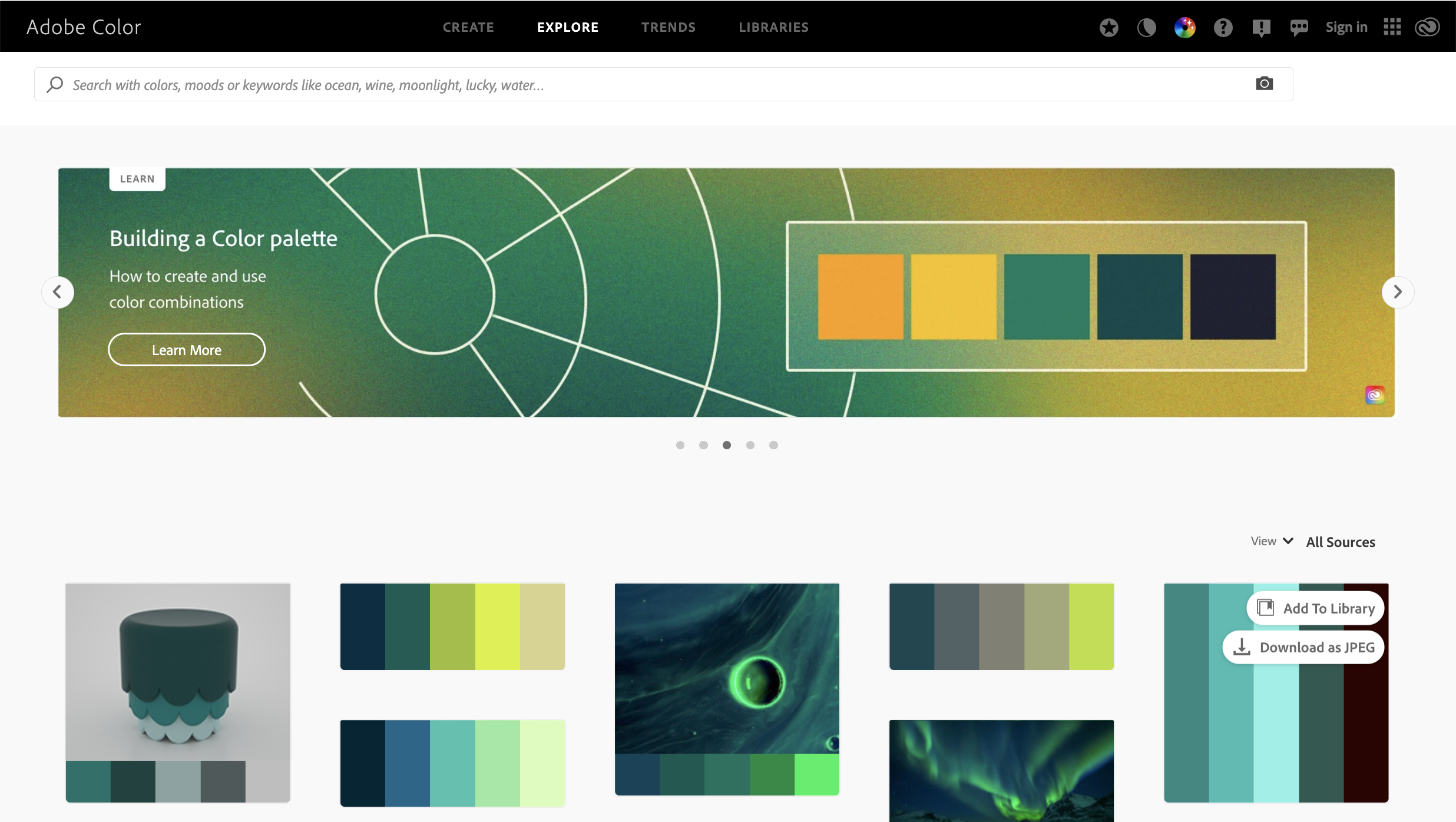The height and width of the screenshot is (822, 1456).
Task: Click bright yellow swatch in navy-lime palette
Action: [x=498, y=627]
